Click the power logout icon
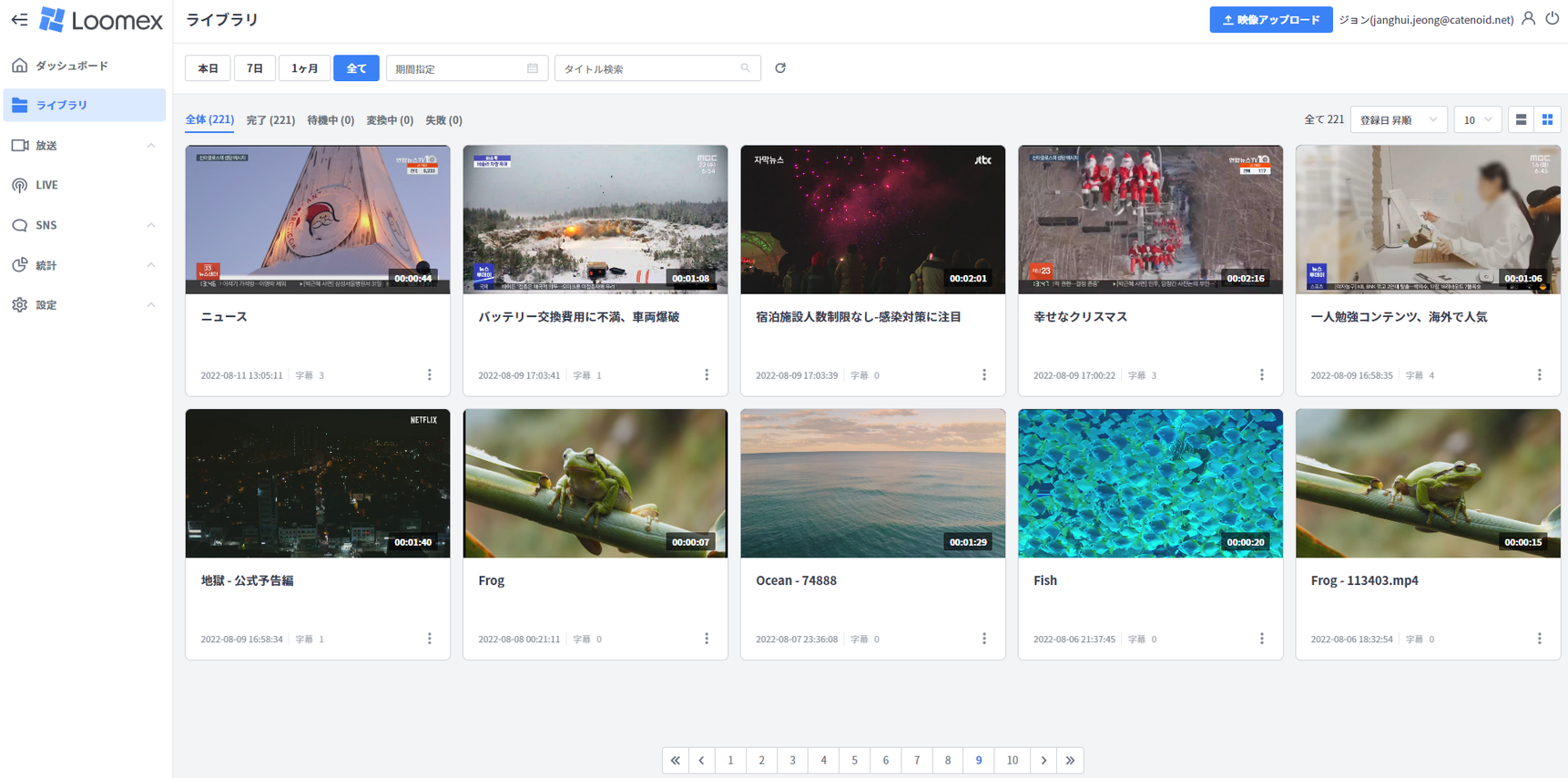This screenshot has width=1568, height=778. coord(1553,19)
